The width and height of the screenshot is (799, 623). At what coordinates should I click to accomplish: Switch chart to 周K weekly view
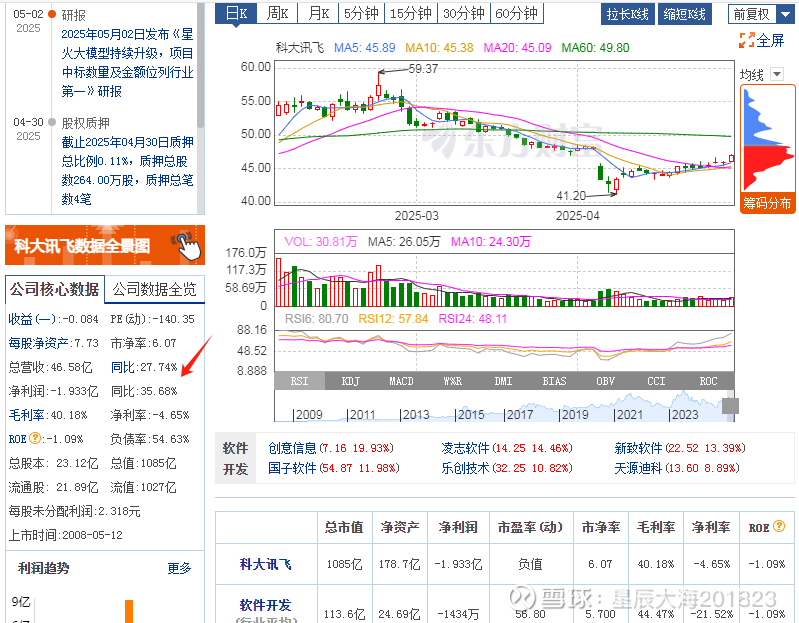pyautogui.click(x=277, y=13)
